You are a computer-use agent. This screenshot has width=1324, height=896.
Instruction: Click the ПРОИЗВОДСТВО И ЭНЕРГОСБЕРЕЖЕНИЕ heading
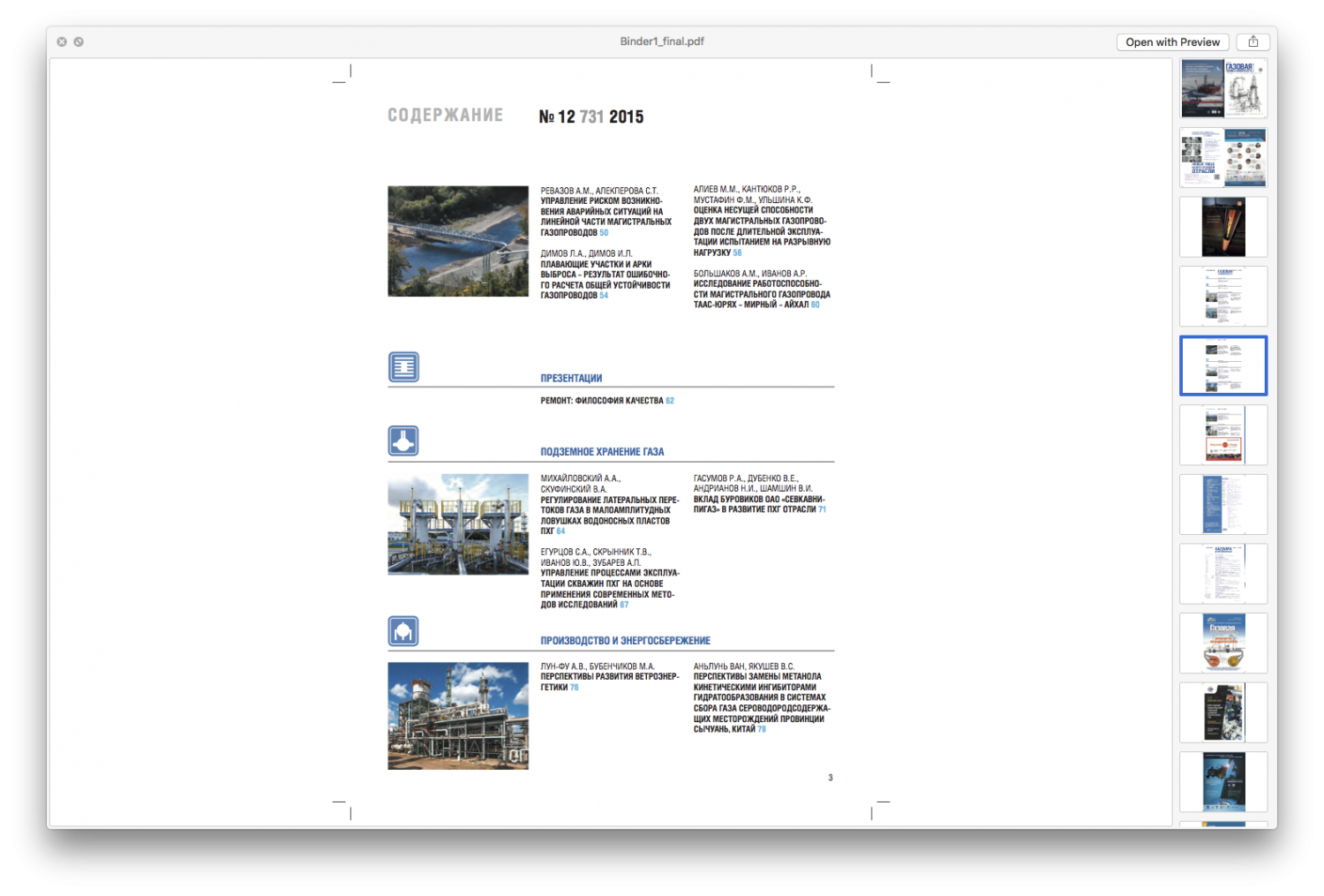(x=625, y=641)
